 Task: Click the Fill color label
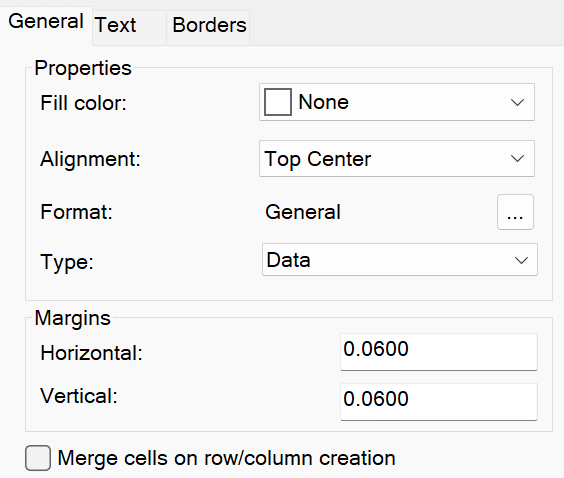point(83,103)
